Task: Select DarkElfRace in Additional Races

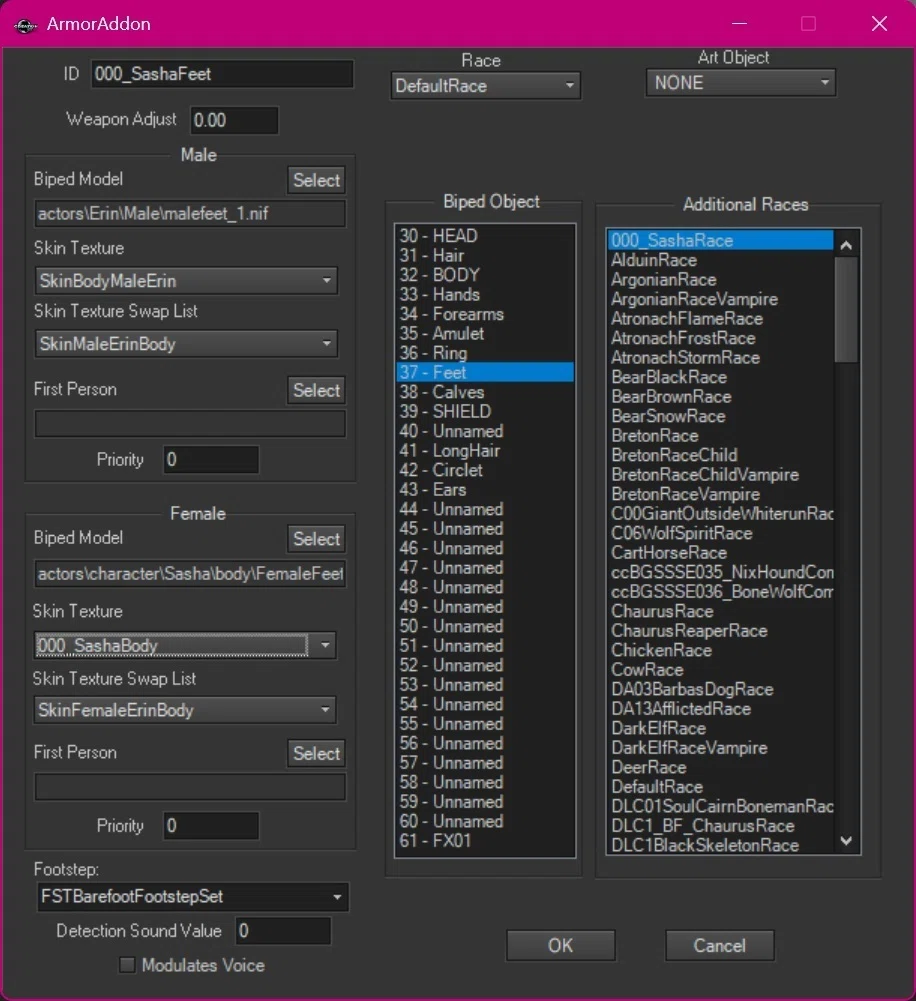Action: click(721, 728)
